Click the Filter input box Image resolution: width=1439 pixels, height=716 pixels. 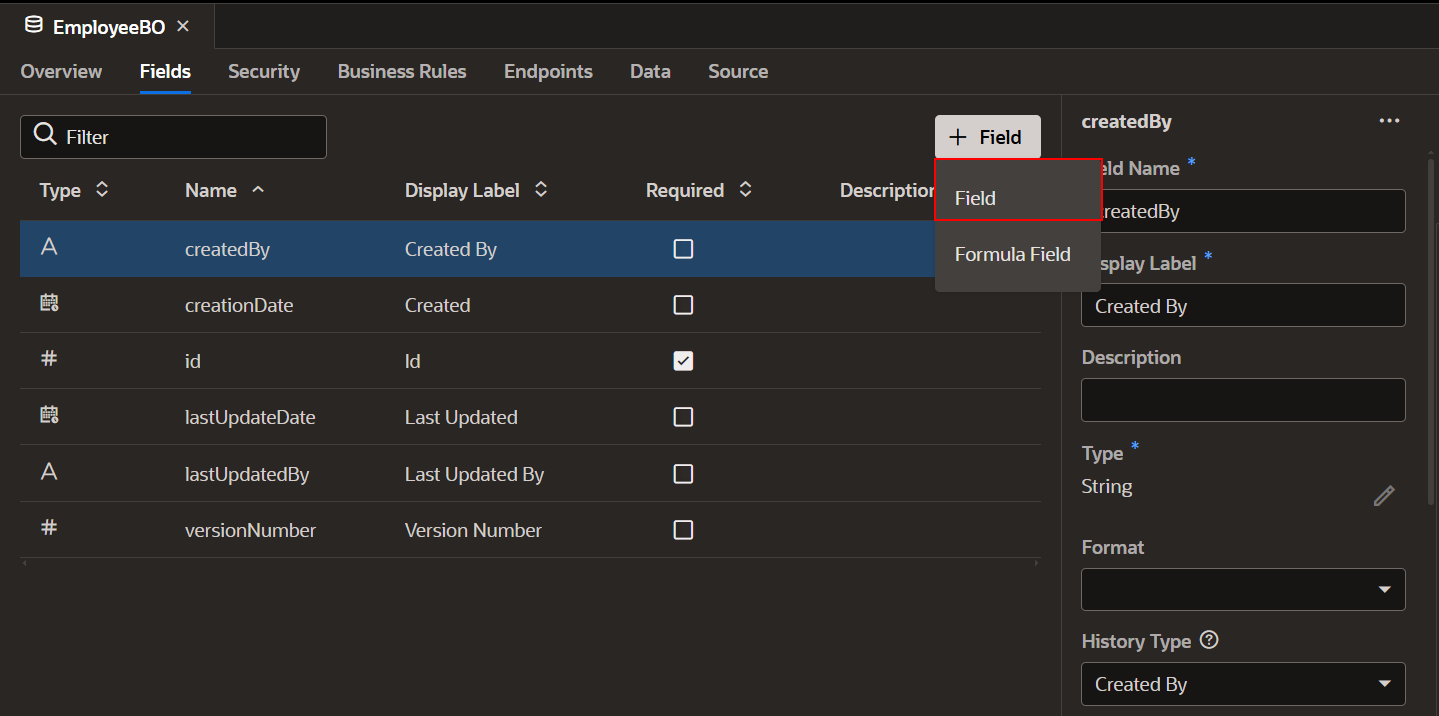point(173,137)
